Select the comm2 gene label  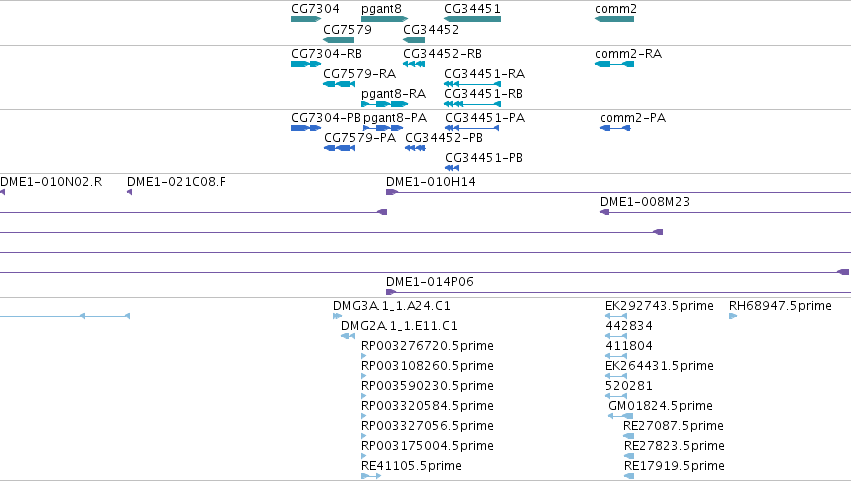click(615, 9)
